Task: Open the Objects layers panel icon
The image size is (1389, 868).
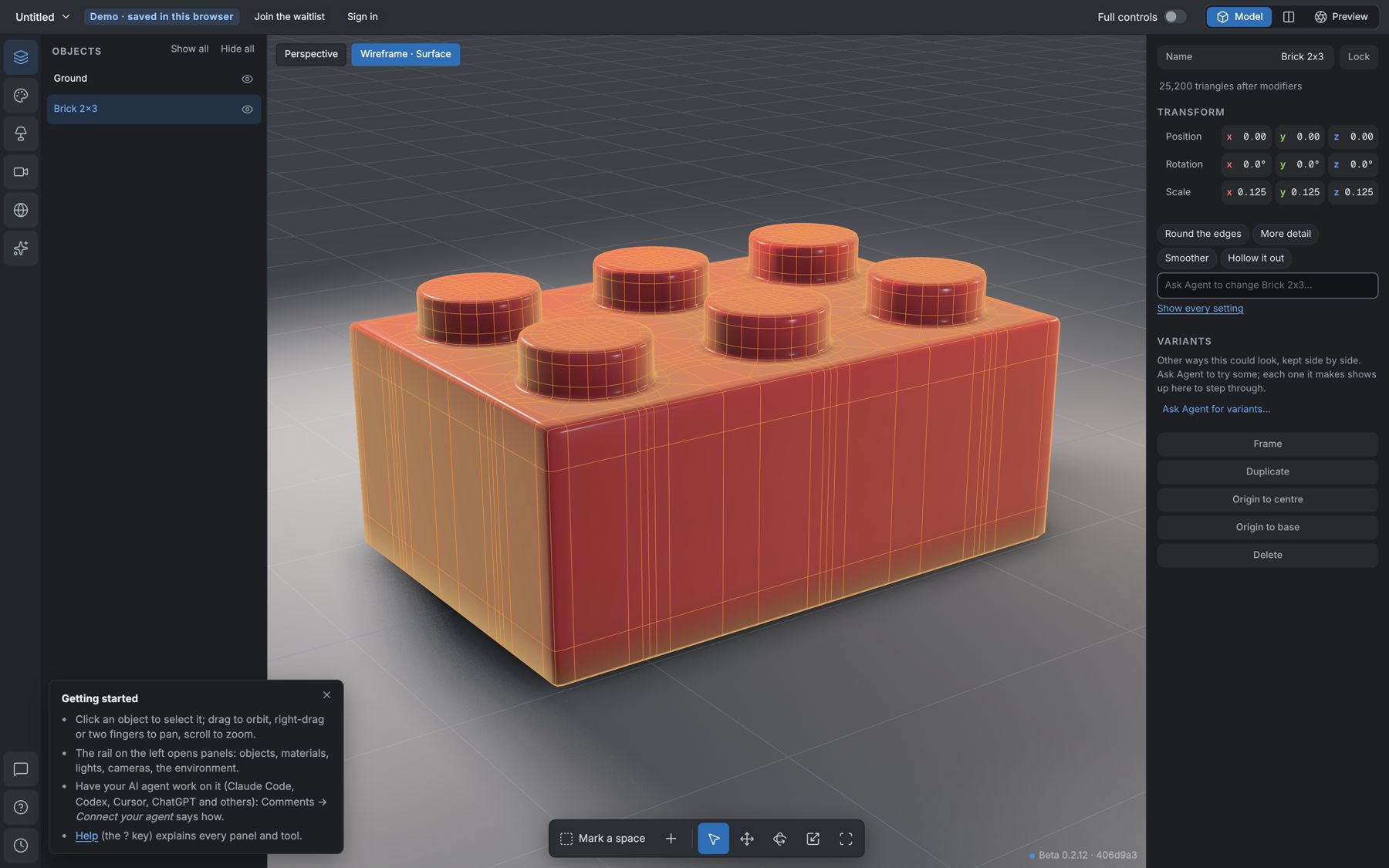Action: [21, 57]
